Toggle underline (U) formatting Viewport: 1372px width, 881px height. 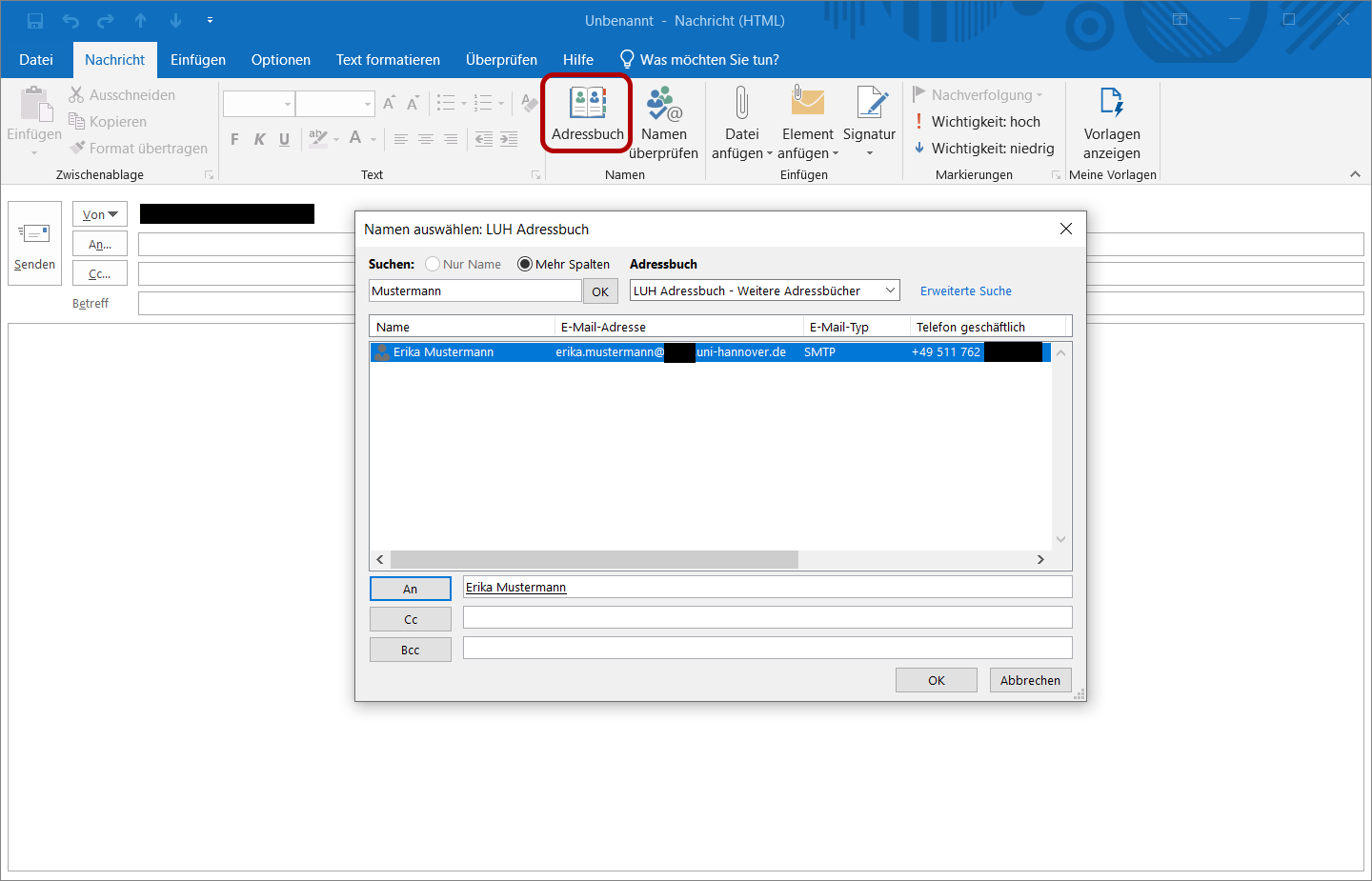pos(284,139)
